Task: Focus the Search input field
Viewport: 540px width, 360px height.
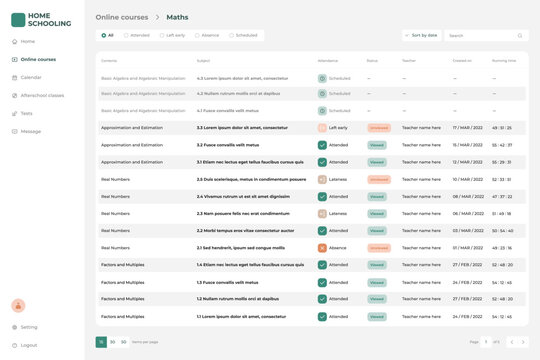Action: 486,35
